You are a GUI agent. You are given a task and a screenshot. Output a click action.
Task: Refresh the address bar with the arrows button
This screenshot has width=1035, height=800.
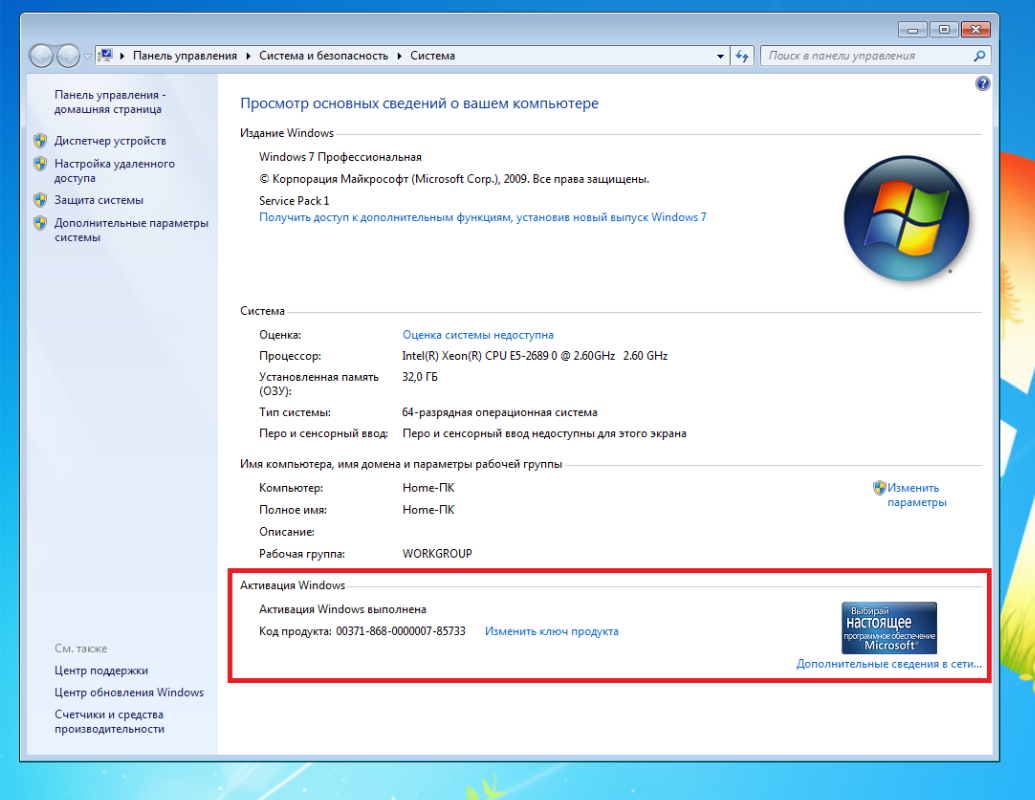[742, 56]
